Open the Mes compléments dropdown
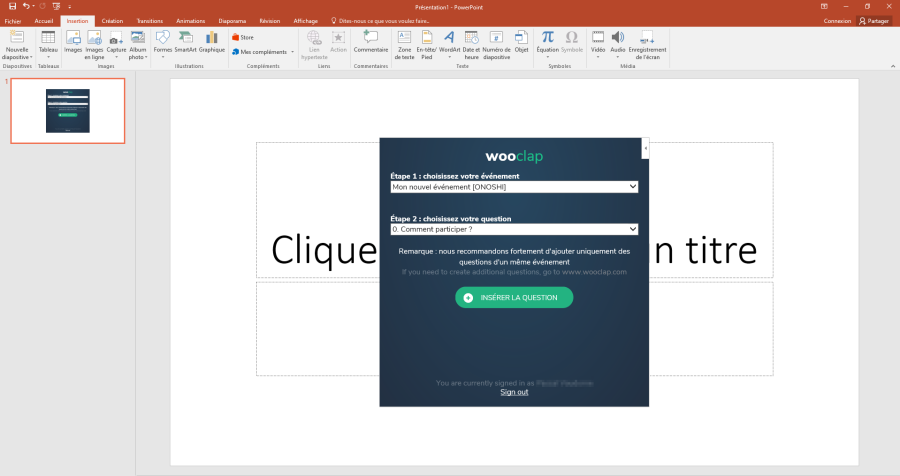Viewport: 900px width, 476px height. pyautogui.click(x=292, y=52)
